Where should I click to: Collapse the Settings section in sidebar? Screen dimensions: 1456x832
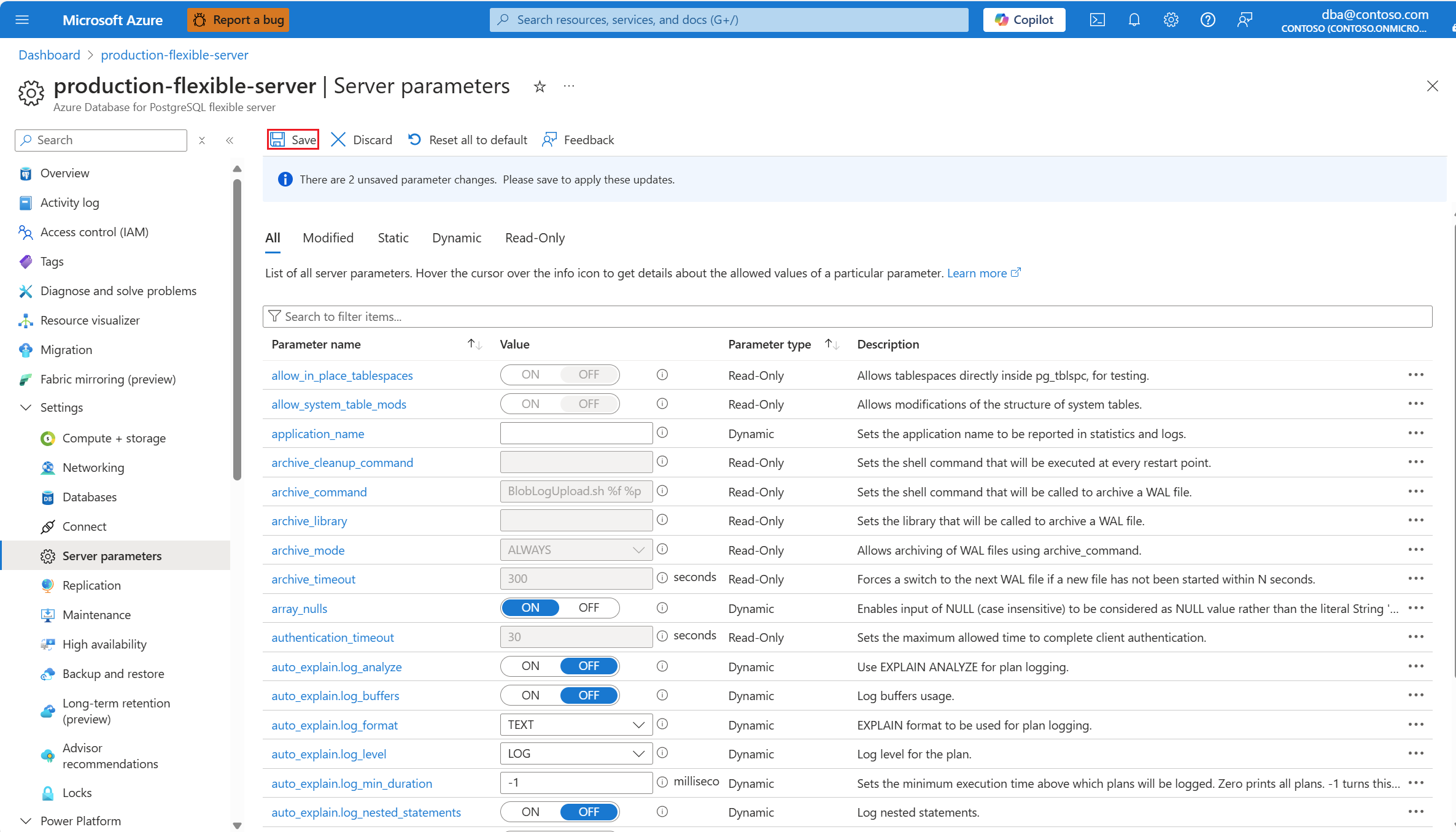click(26, 407)
